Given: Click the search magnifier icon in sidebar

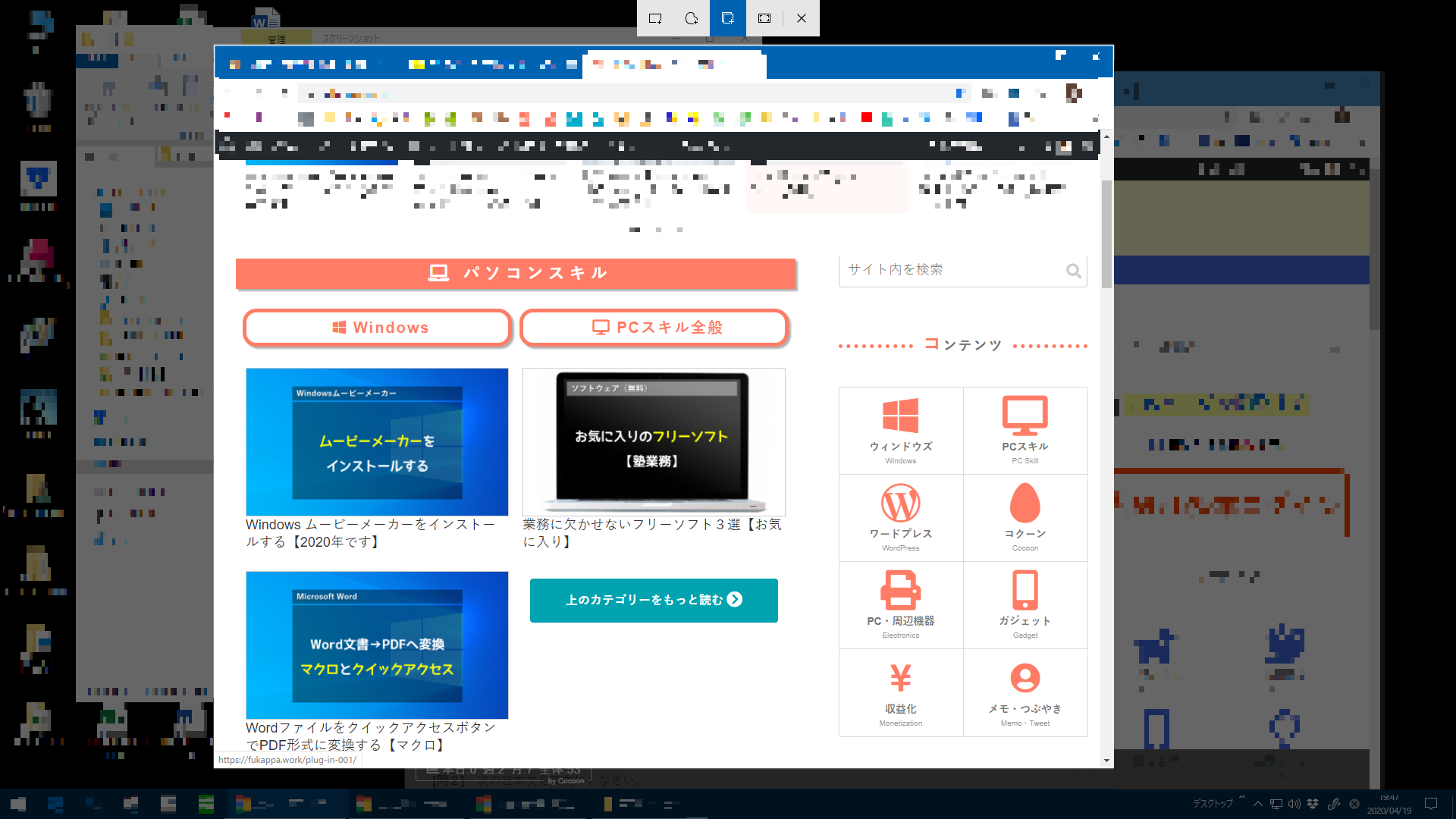Looking at the screenshot, I should [x=1073, y=271].
